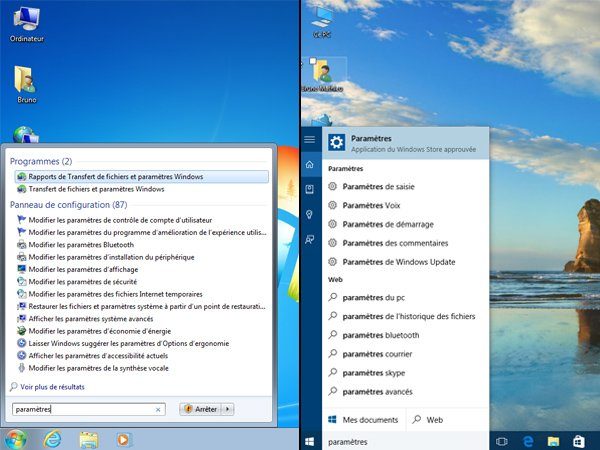600x450 pixels.
Task: Click the Windows 10 Start button
Action: (310, 442)
